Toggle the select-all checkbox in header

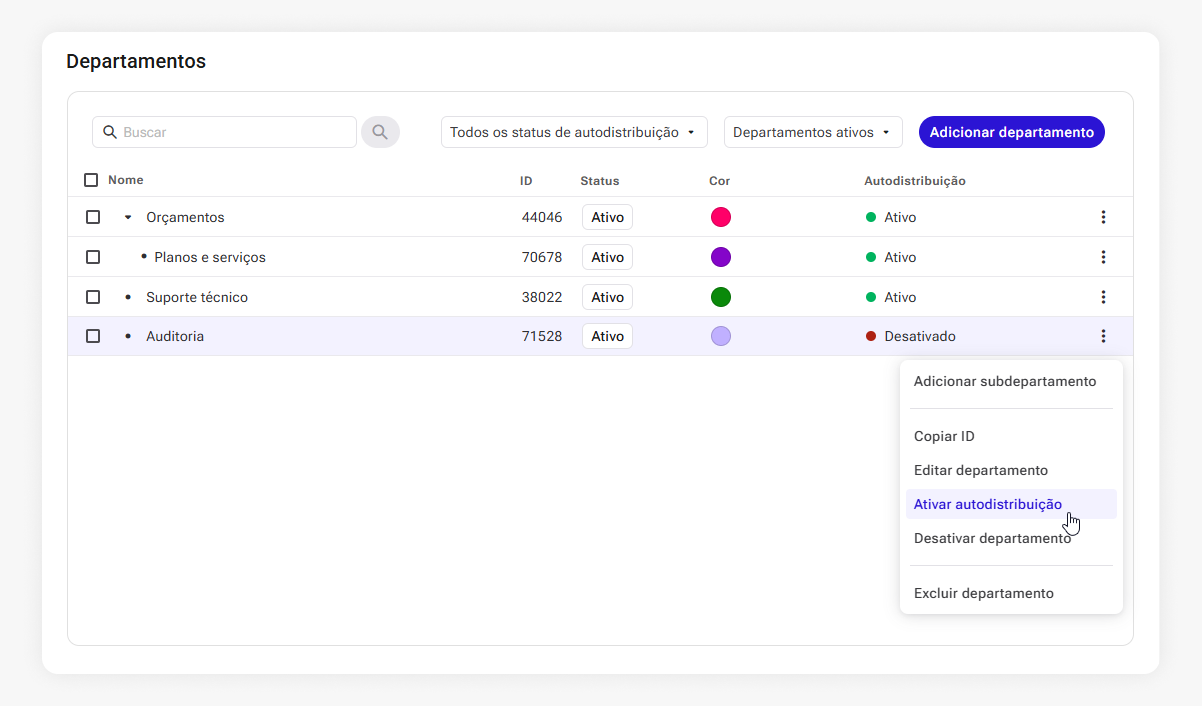[91, 180]
